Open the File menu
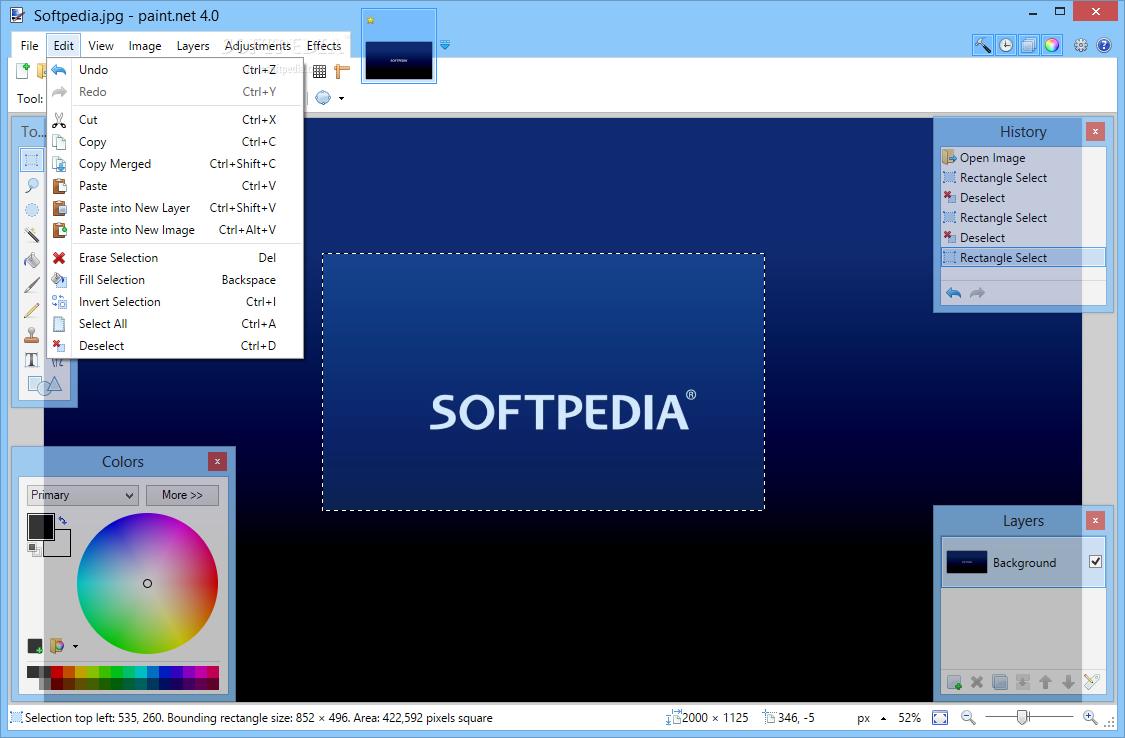The image size is (1125, 738). pos(29,45)
